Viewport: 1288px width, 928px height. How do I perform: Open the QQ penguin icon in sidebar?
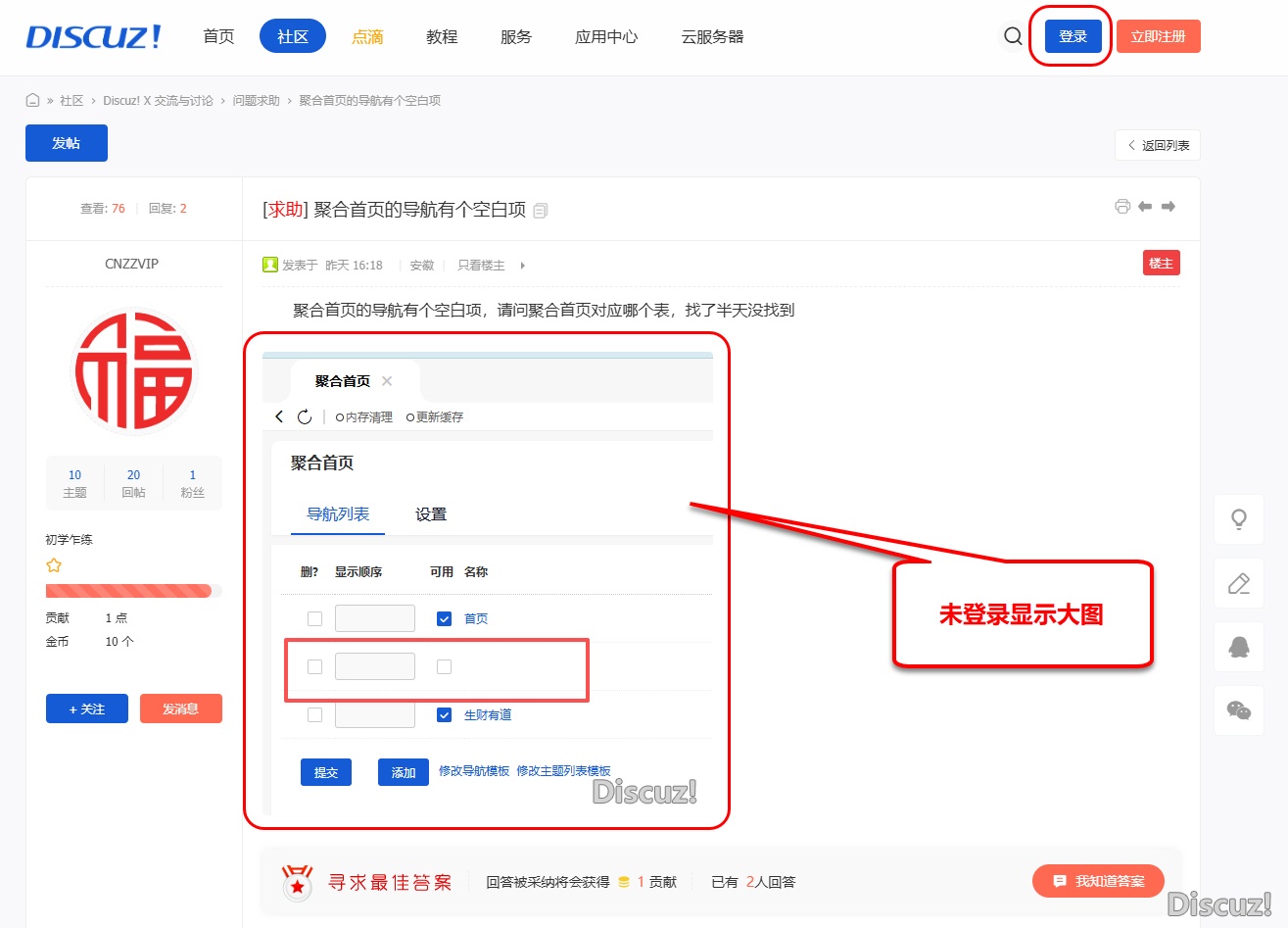point(1238,647)
